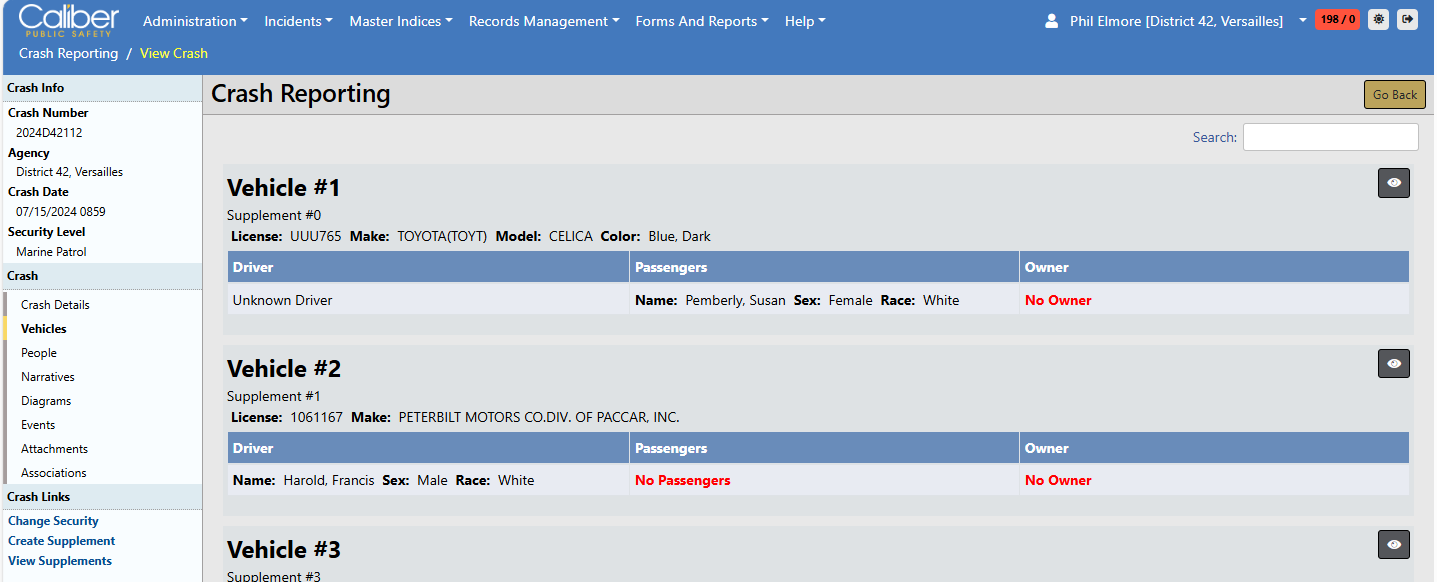Click the user profile icon

[x=1051, y=21]
